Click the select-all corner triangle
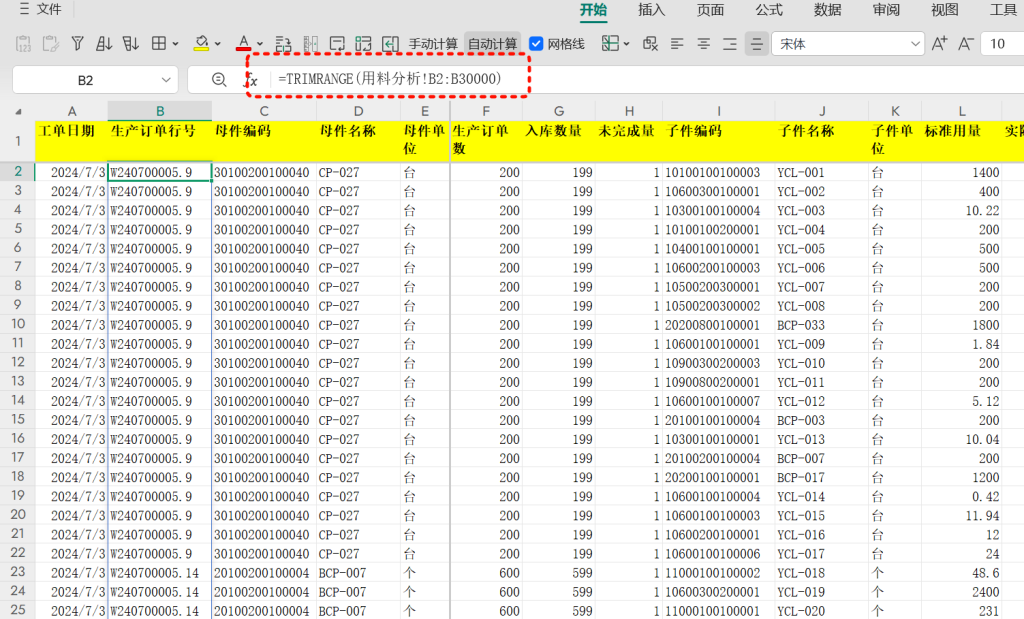1024x619 pixels. (18, 112)
